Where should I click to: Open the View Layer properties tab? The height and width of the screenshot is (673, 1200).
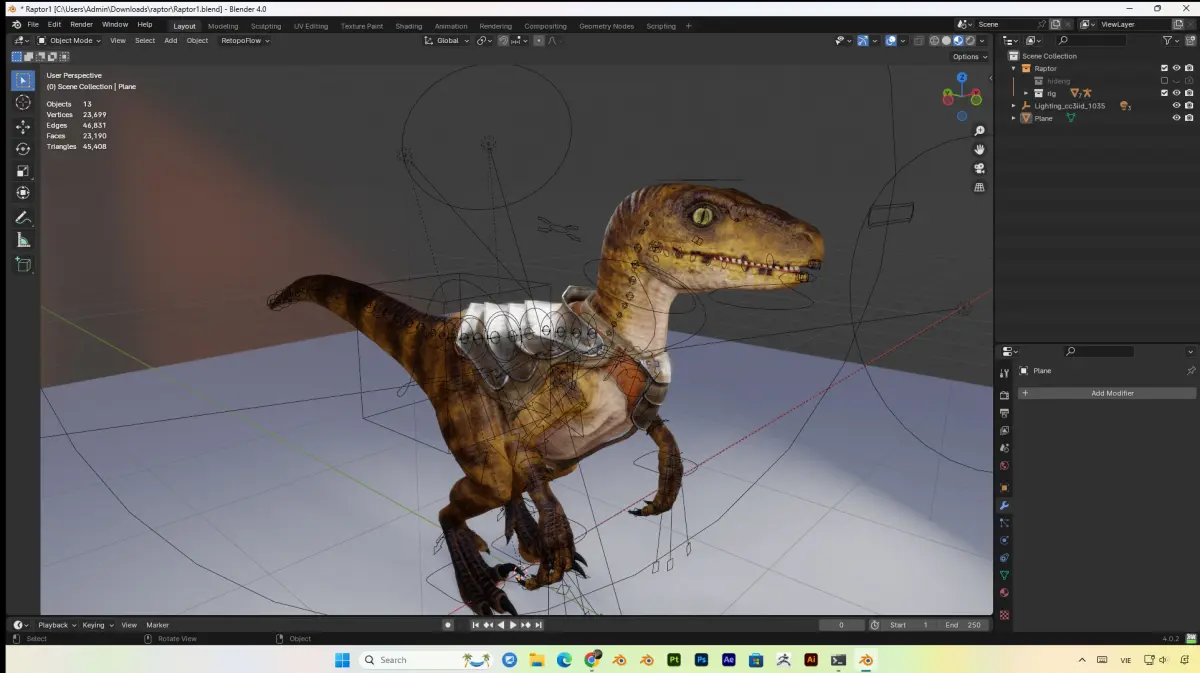coord(1004,430)
